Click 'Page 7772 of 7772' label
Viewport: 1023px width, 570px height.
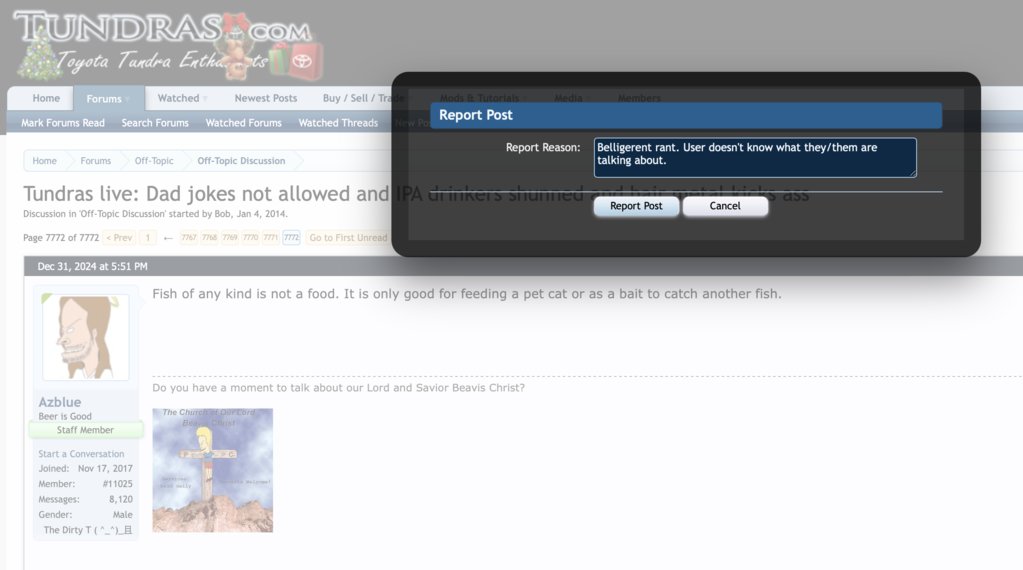(61, 238)
